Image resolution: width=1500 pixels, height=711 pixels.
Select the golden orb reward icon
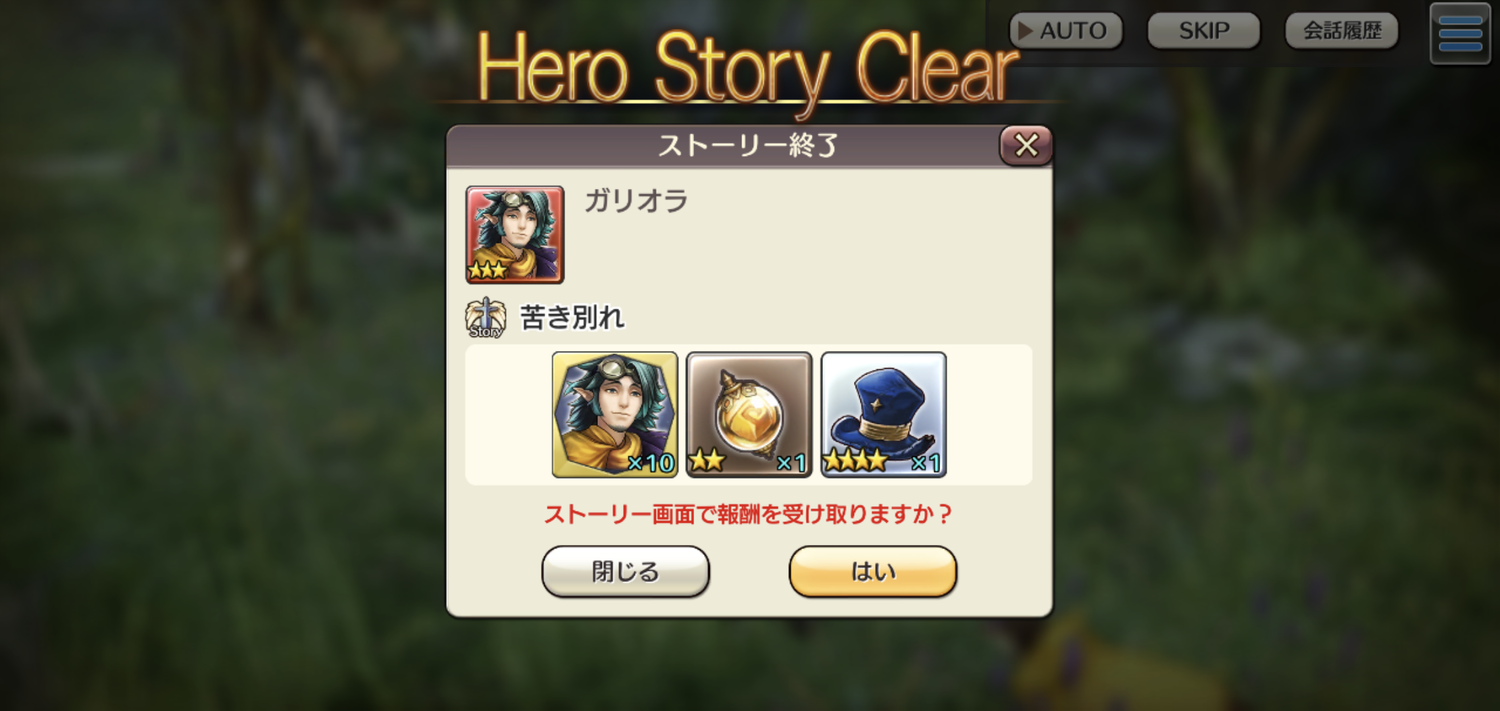[749, 414]
